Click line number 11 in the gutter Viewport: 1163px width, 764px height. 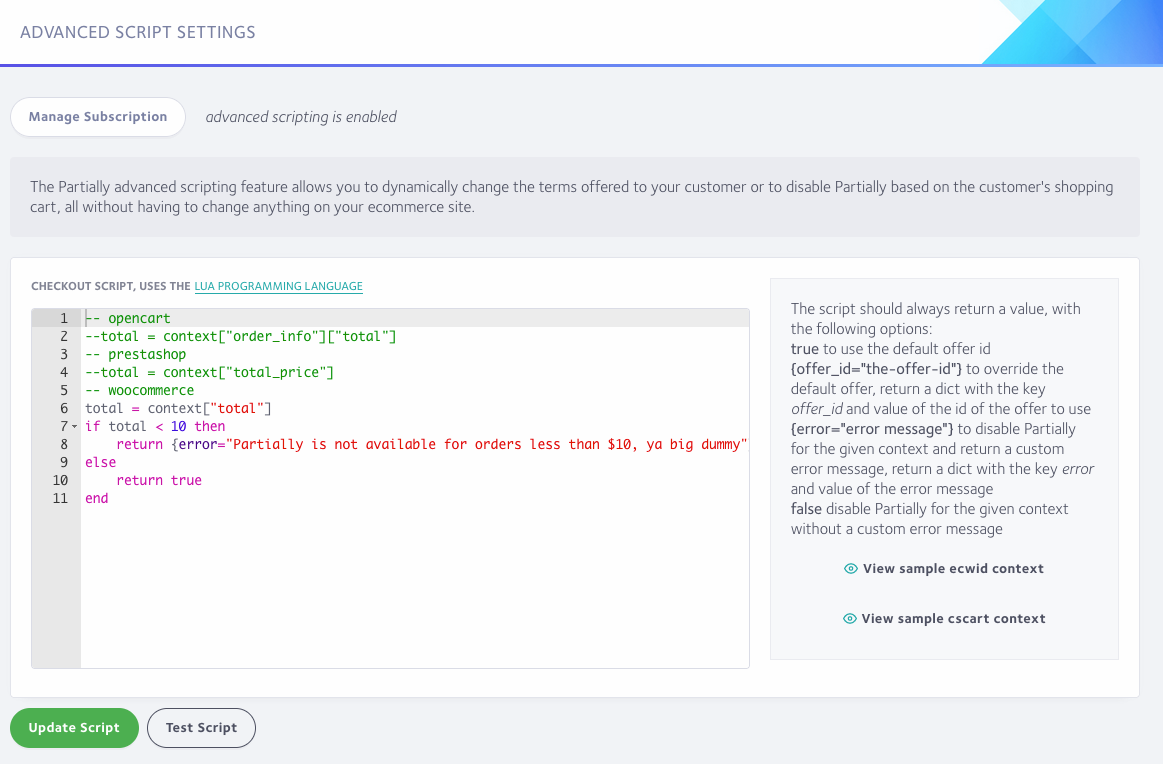point(60,498)
